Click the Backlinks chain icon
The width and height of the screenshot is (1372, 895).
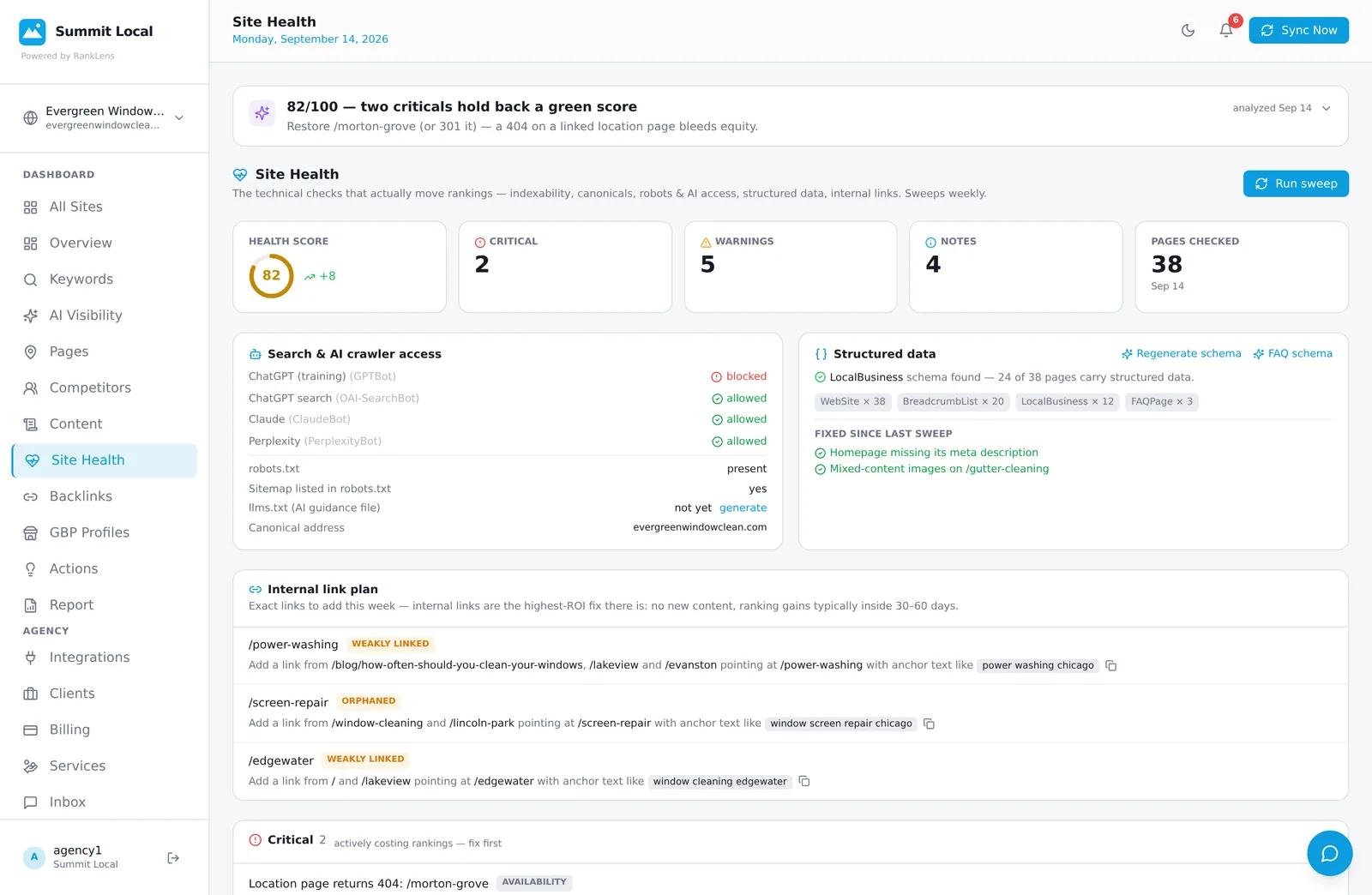pyautogui.click(x=31, y=496)
